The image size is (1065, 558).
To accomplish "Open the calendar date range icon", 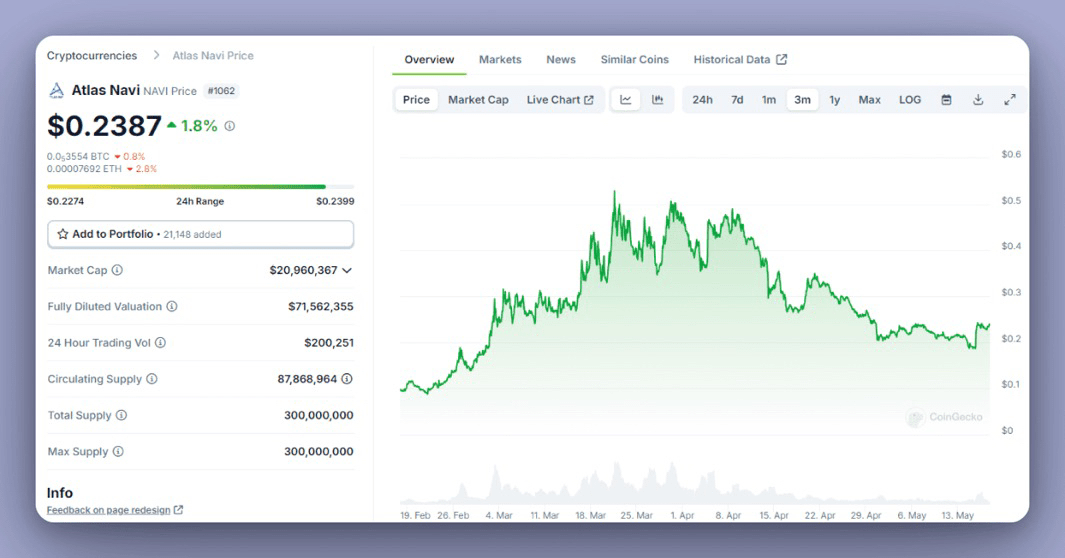I will click(946, 100).
